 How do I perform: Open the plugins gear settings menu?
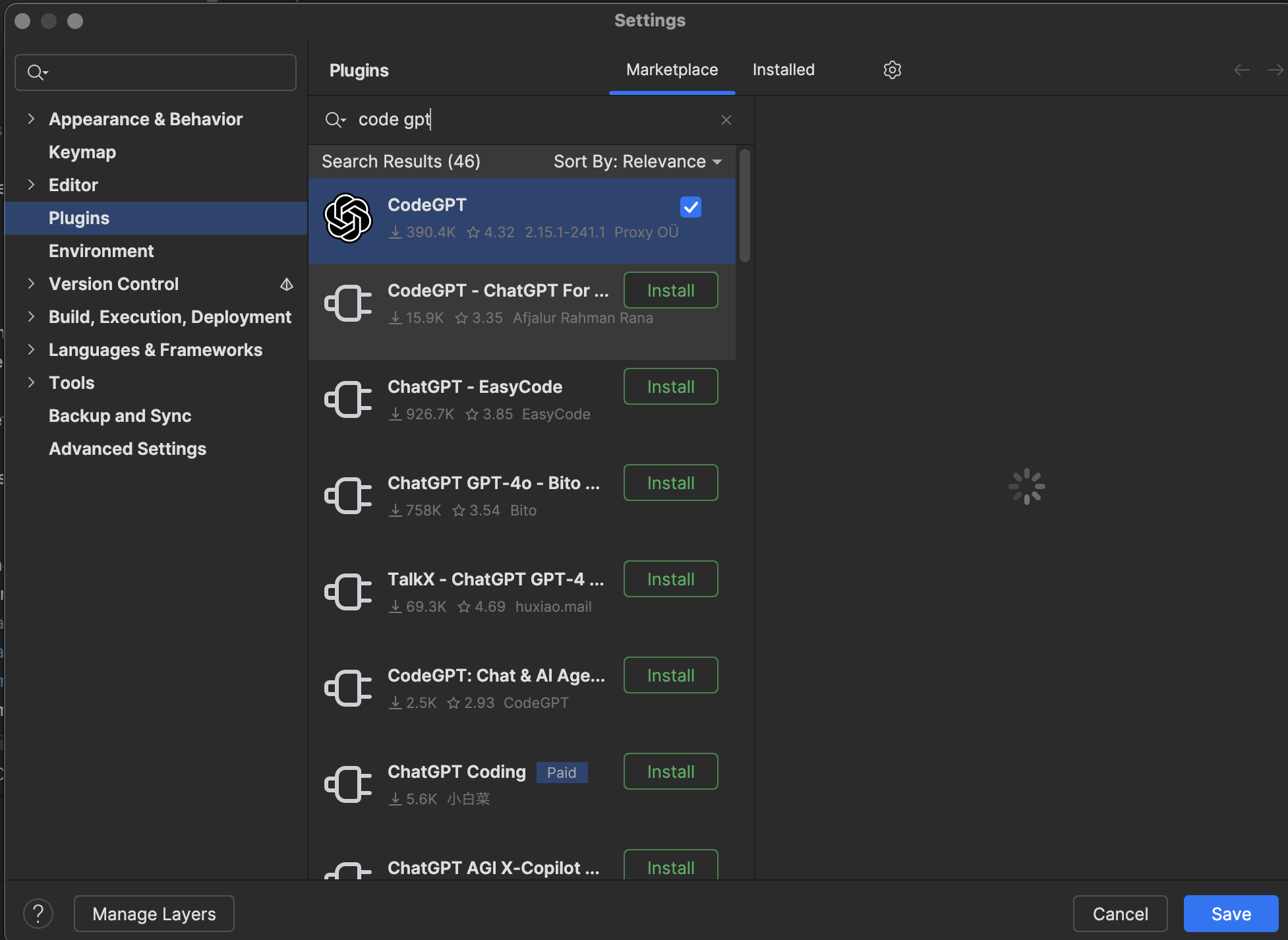[892, 70]
